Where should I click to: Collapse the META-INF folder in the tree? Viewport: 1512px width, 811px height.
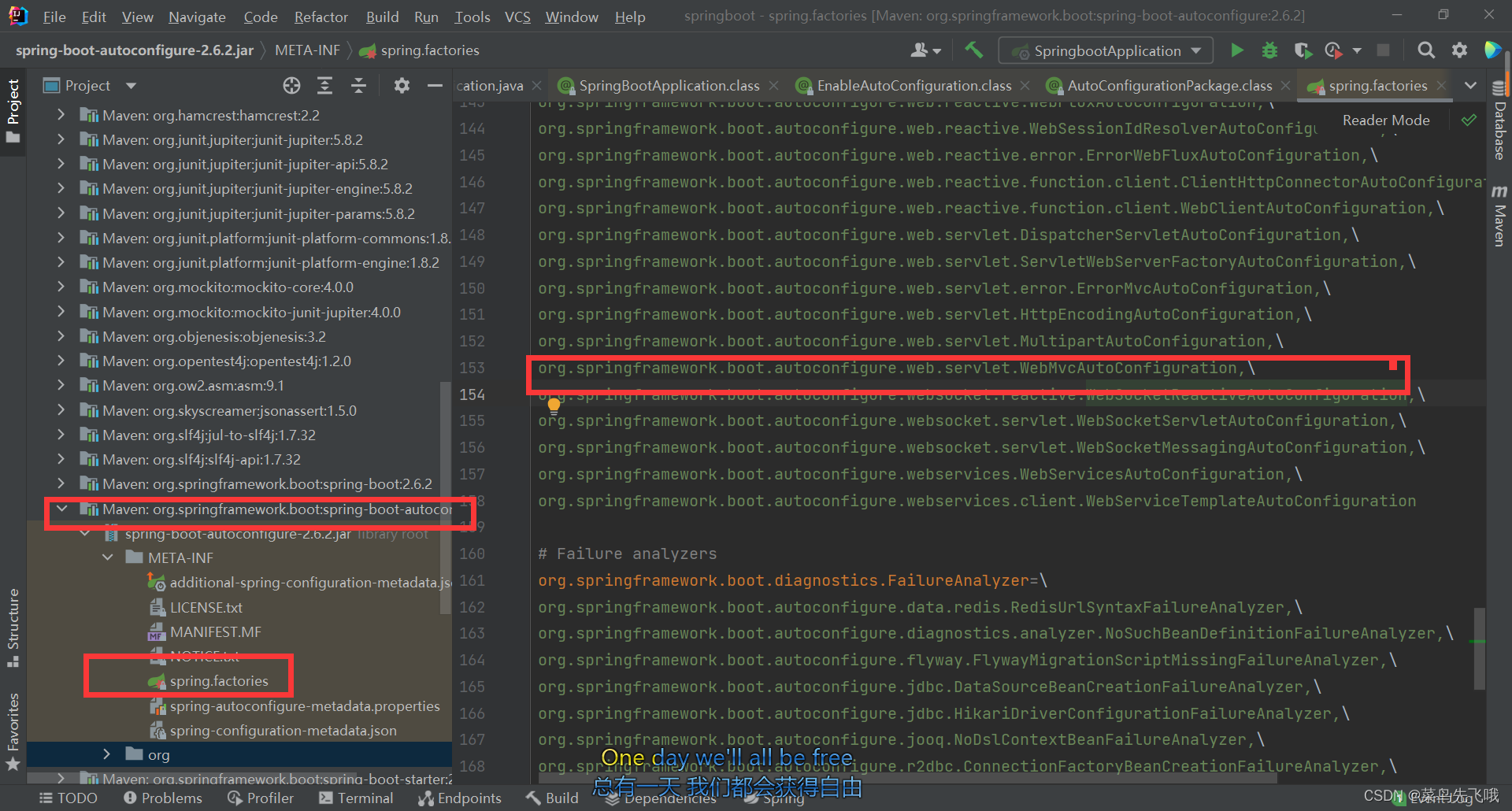point(108,557)
